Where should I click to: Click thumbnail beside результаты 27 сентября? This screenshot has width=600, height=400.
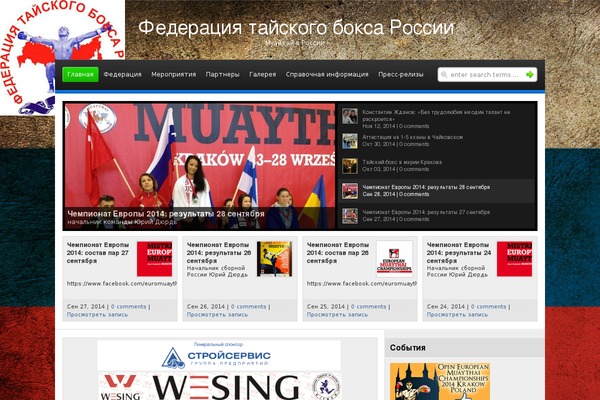click(x=350, y=216)
